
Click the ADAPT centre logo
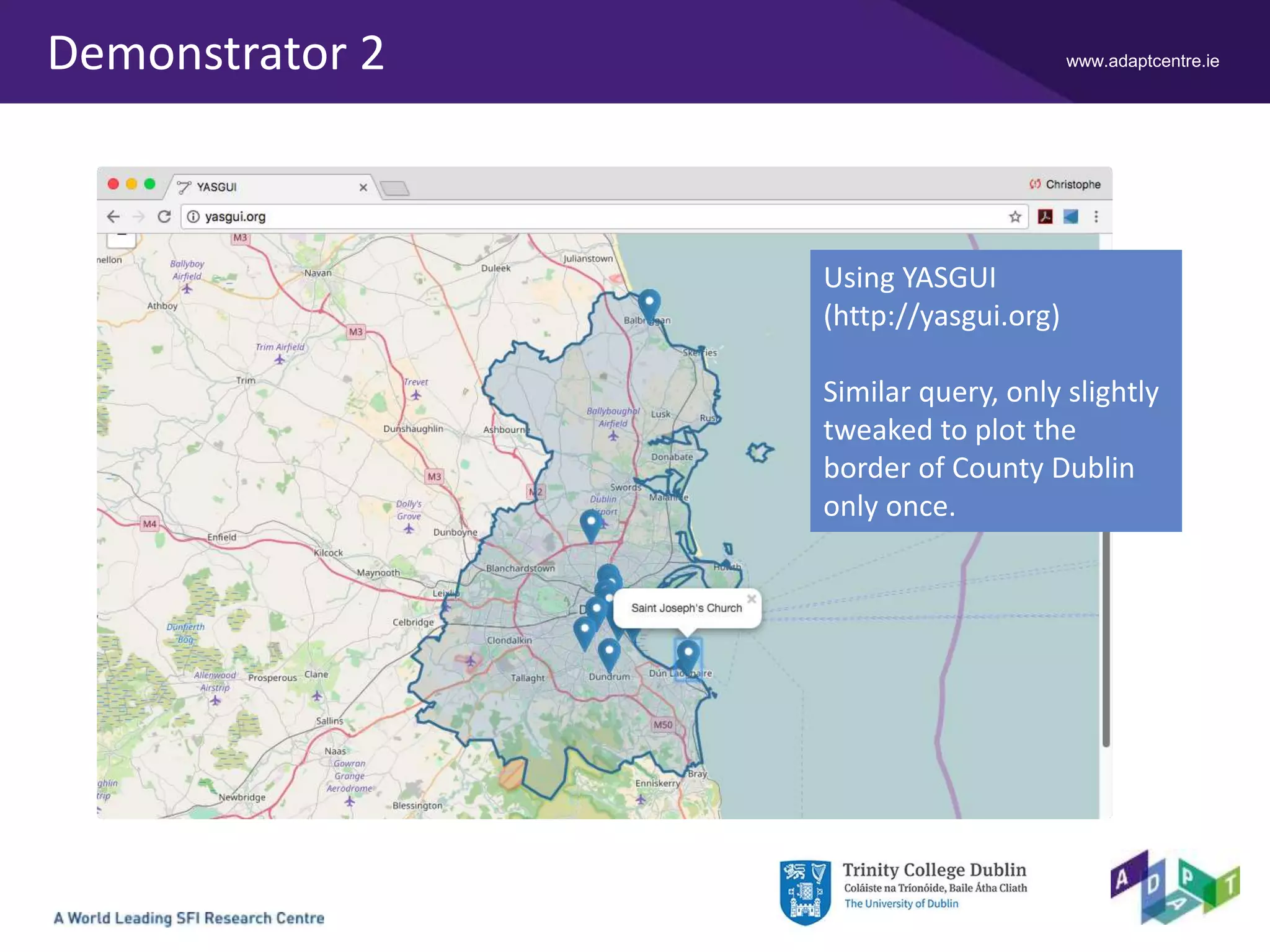click(1175, 888)
